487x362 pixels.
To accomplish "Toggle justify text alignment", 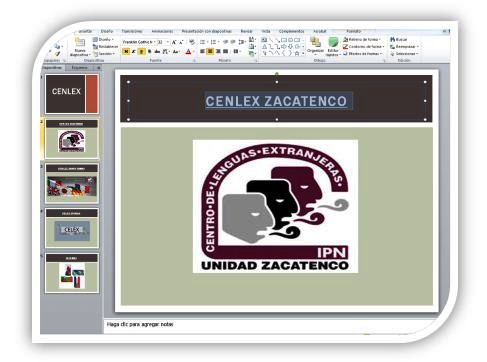I will (226, 51).
